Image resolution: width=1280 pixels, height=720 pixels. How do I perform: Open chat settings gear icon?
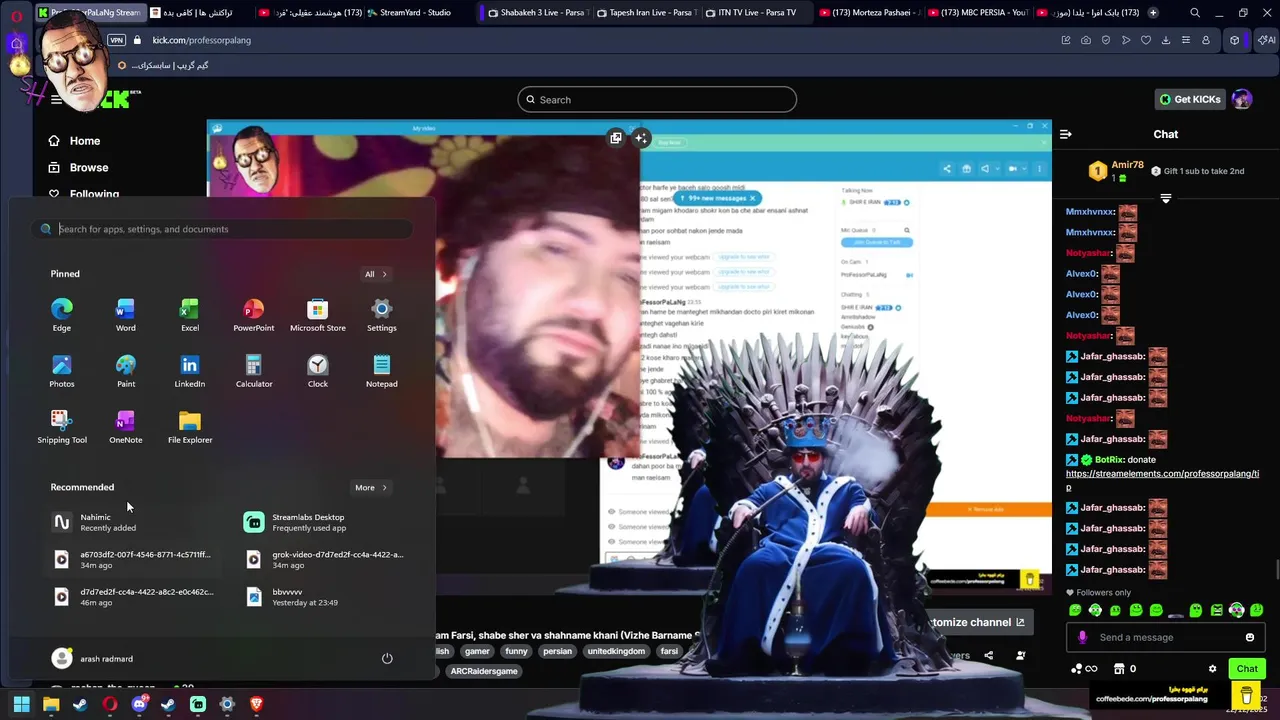[x=1212, y=669]
